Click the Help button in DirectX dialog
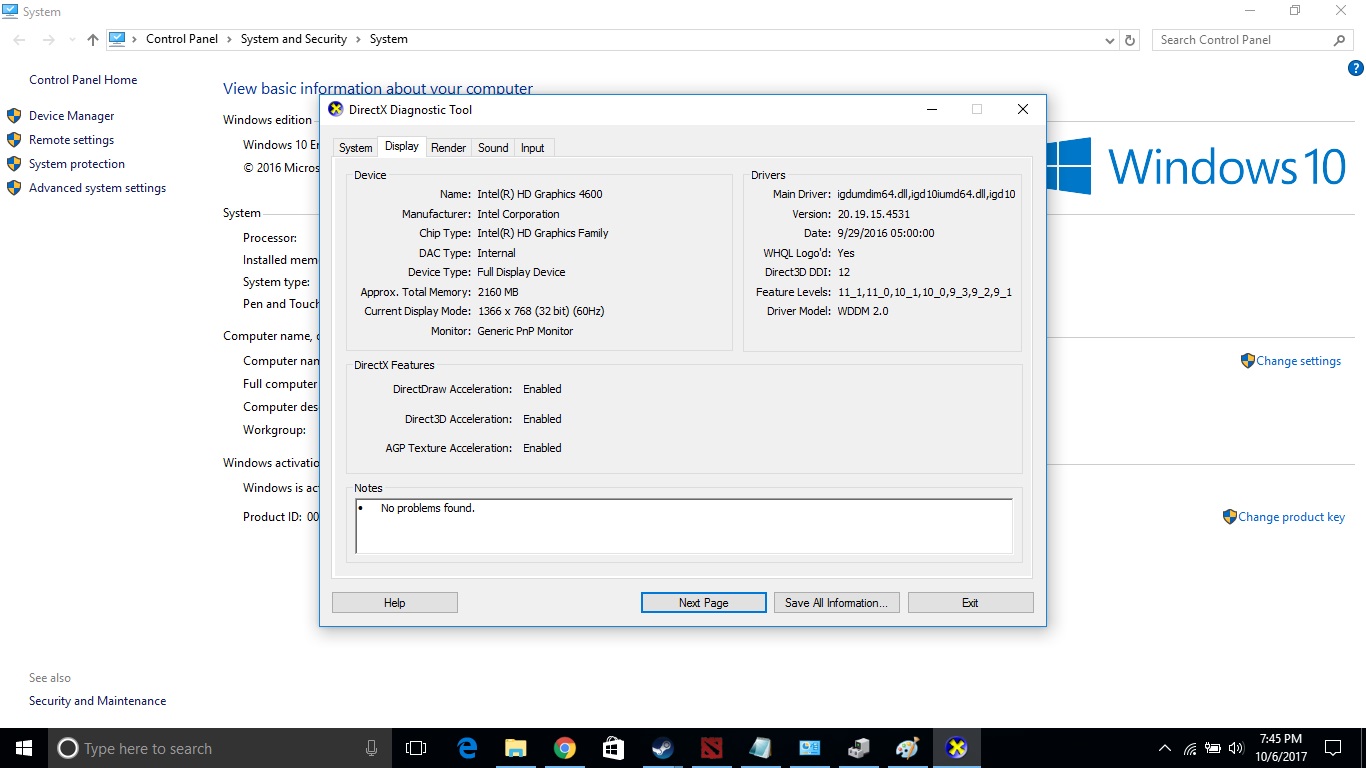The height and width of the screenshot is (768, 1366). pyautogui.click(x=395, y=603)
